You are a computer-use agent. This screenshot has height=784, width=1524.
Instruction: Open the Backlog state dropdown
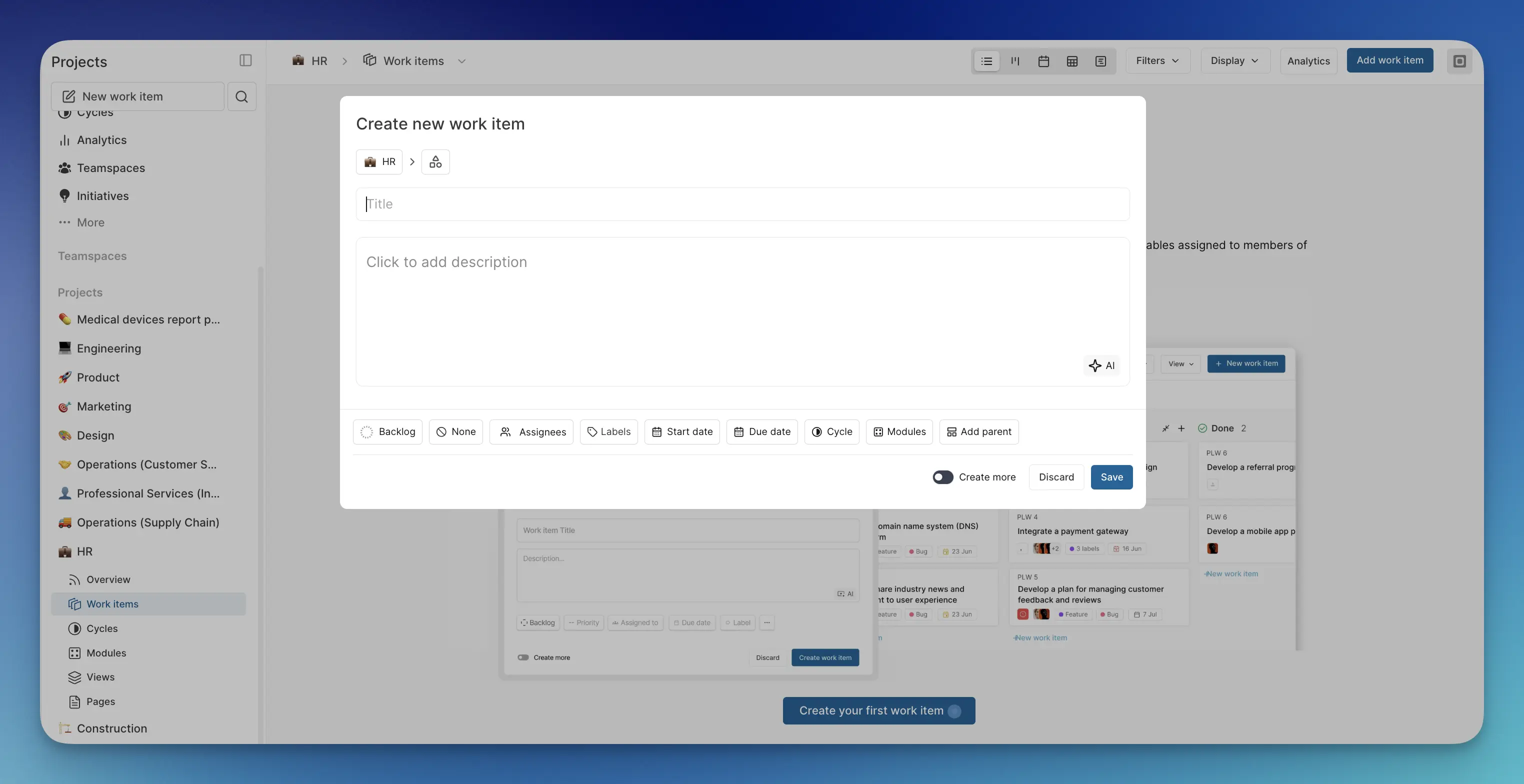pyautogui.click(x=387, y=432)
